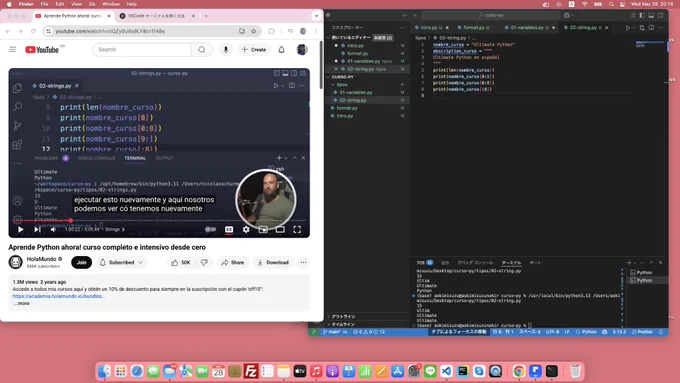Open the debug console tab in VS Code

(475, 262)
